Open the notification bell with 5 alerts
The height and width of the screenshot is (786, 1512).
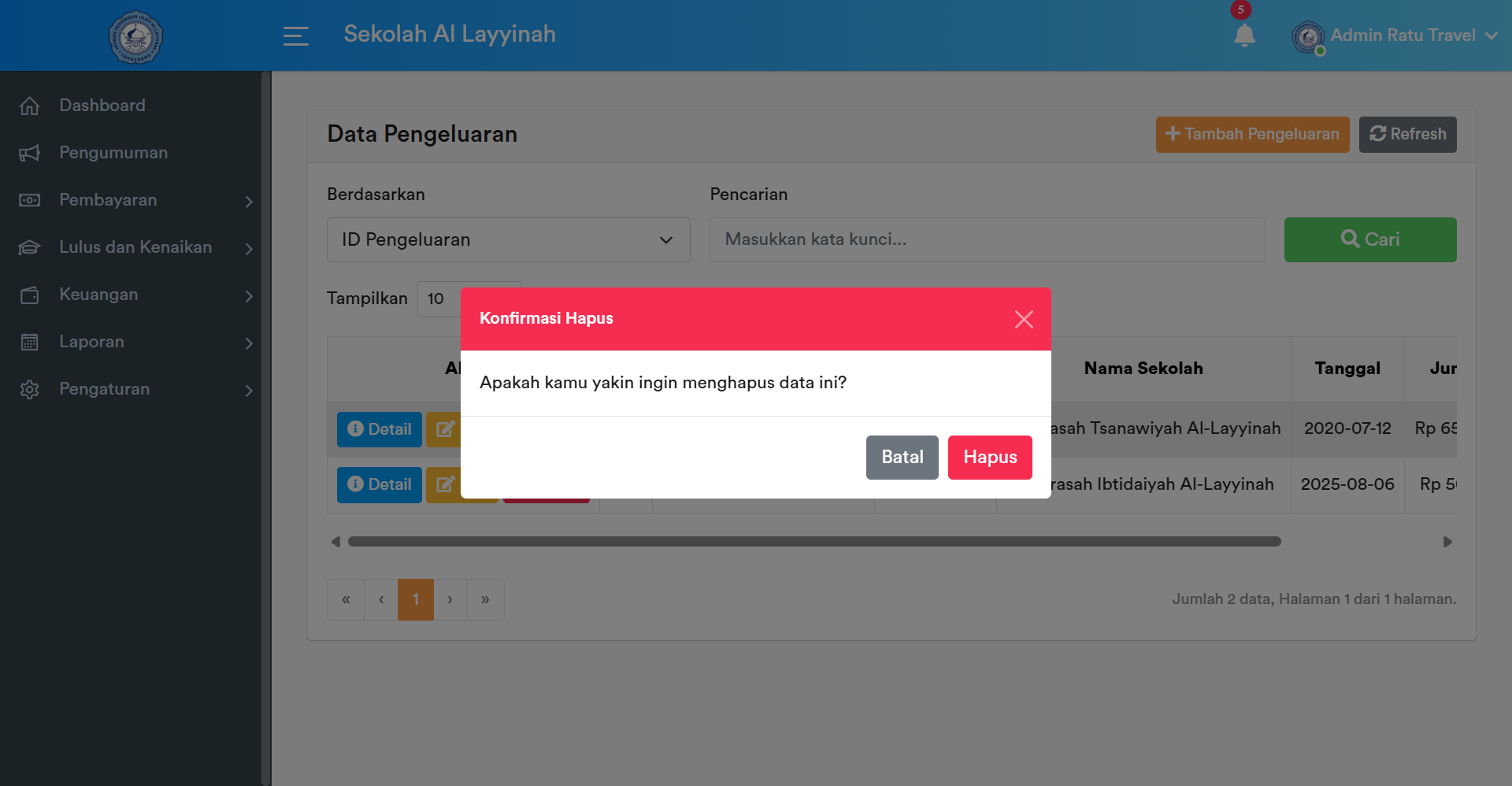[1244, 35]
